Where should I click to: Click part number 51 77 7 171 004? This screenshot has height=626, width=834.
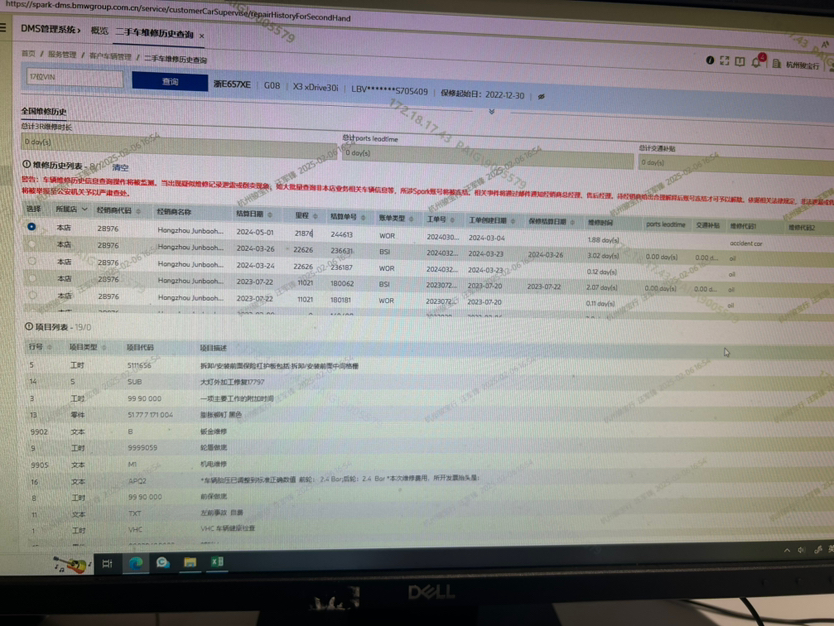coord(150,414)
